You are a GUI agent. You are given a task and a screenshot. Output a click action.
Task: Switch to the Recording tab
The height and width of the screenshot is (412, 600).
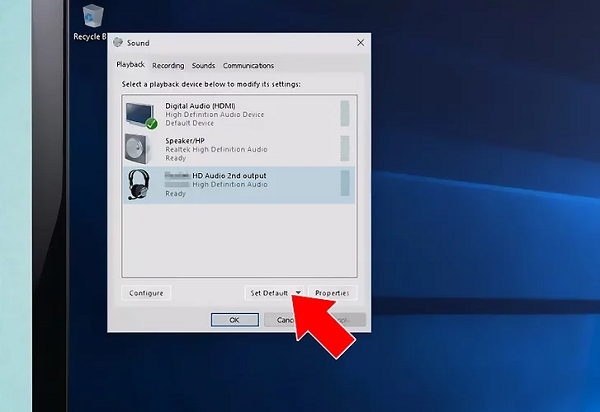[168, 66]
